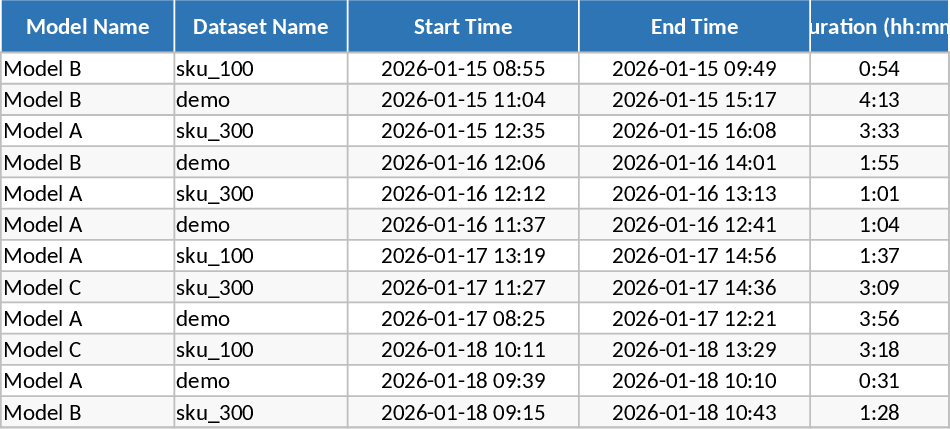Select the duration cell showing 3:33

[879, 131]
